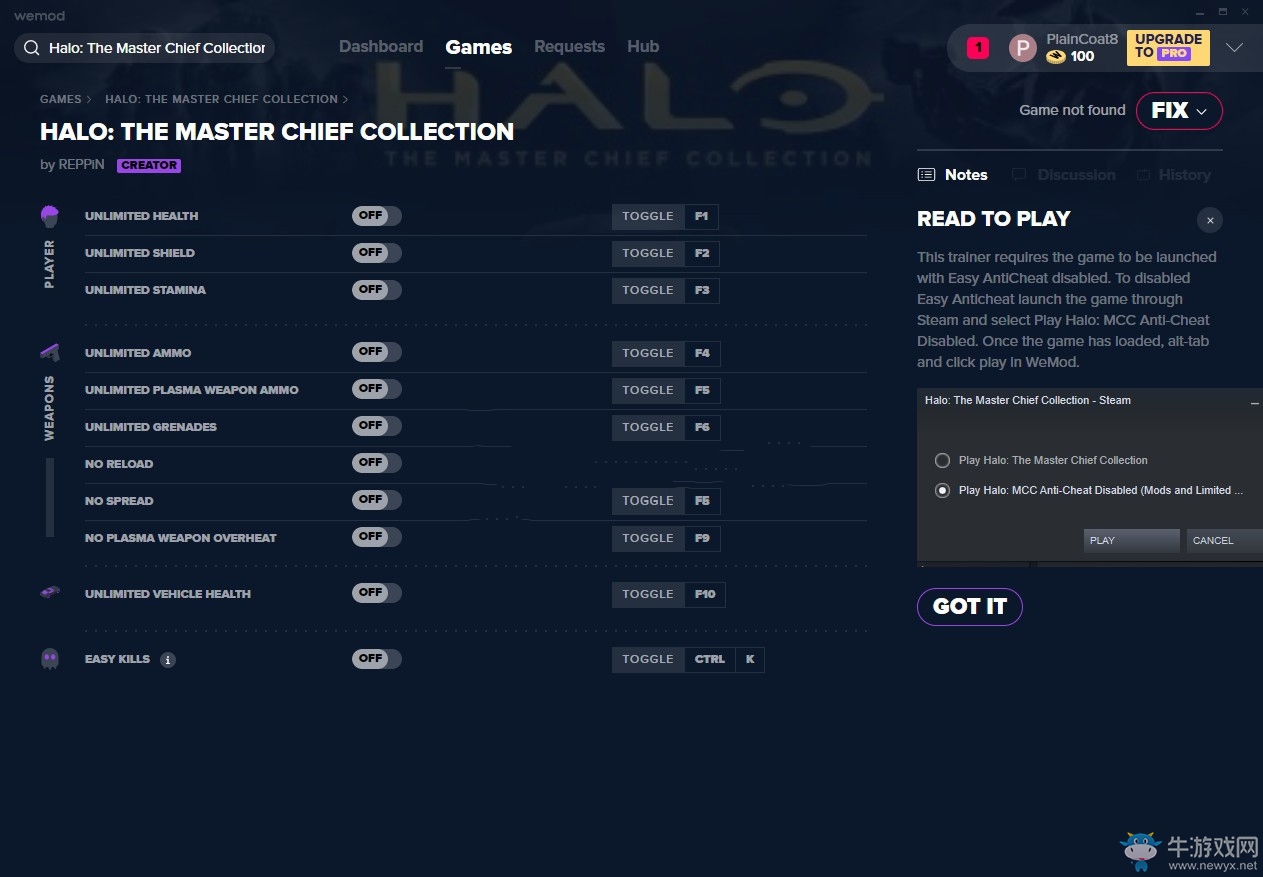Enable the No Spread cheat
This screenshot has height=877, width=1263.
[x=376, y=500]
